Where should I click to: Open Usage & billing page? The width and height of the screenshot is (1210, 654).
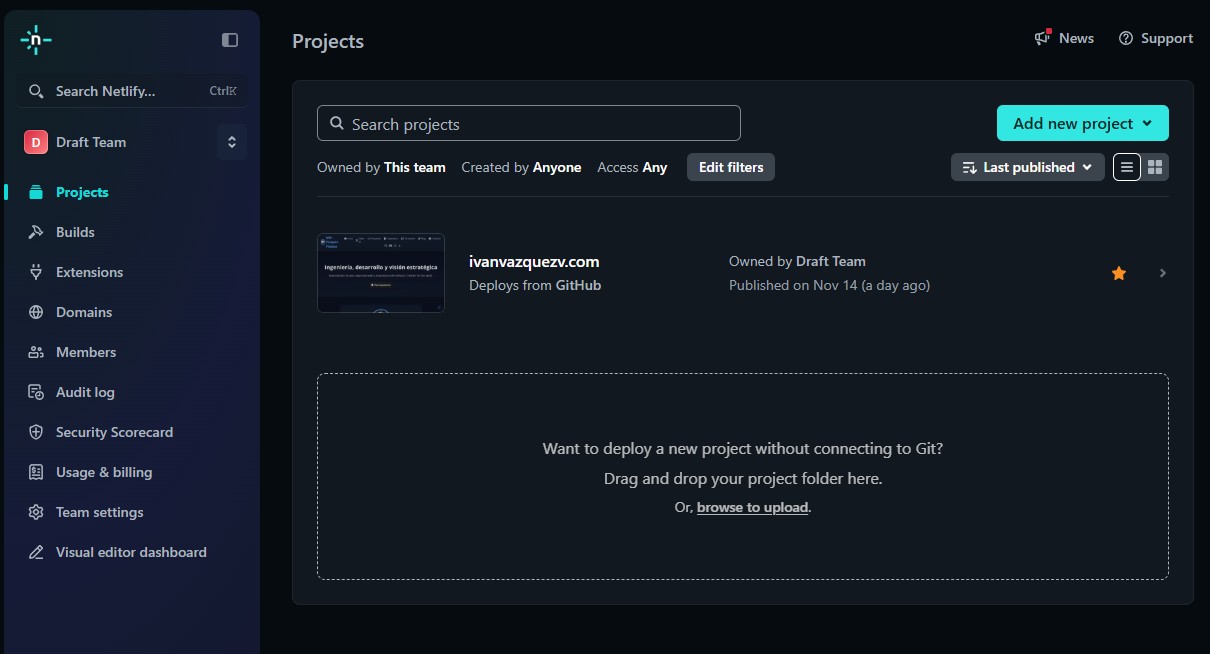click(104, 472)
